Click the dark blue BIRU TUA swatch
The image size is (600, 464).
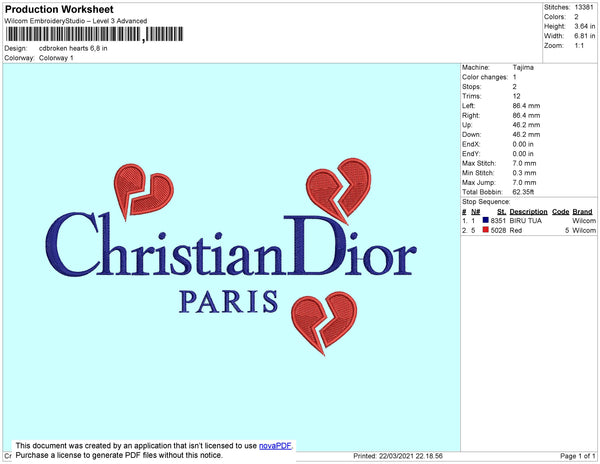coord(486,220)
